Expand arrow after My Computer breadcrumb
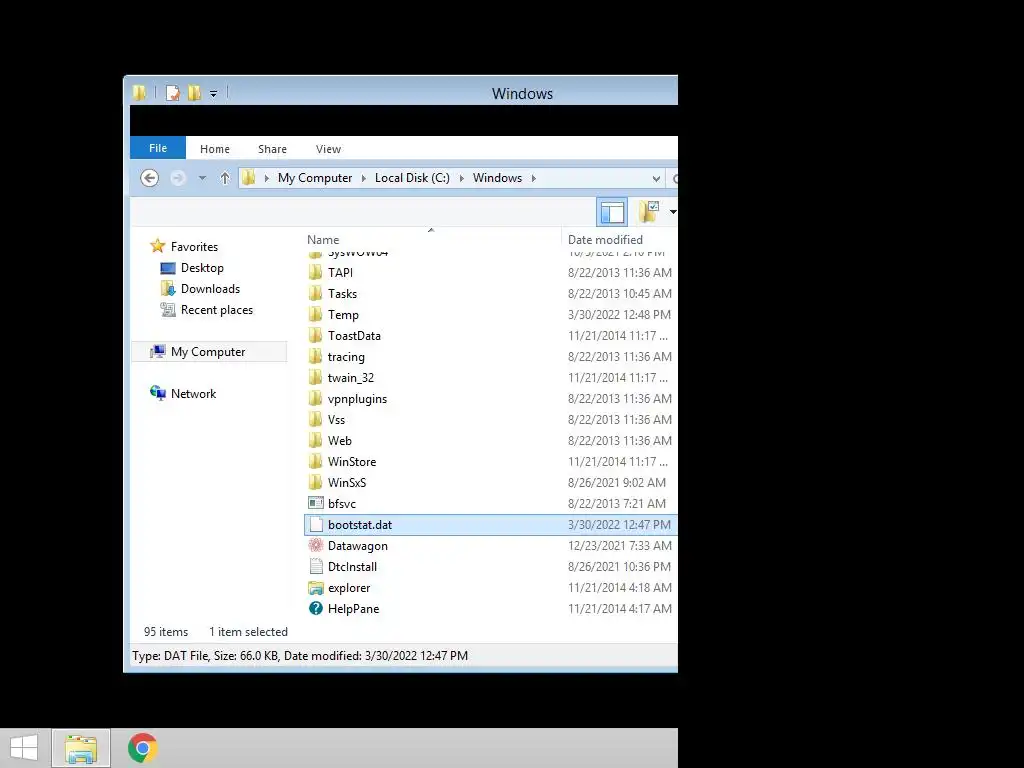The image size is (1024, 768). click(364, 178)
